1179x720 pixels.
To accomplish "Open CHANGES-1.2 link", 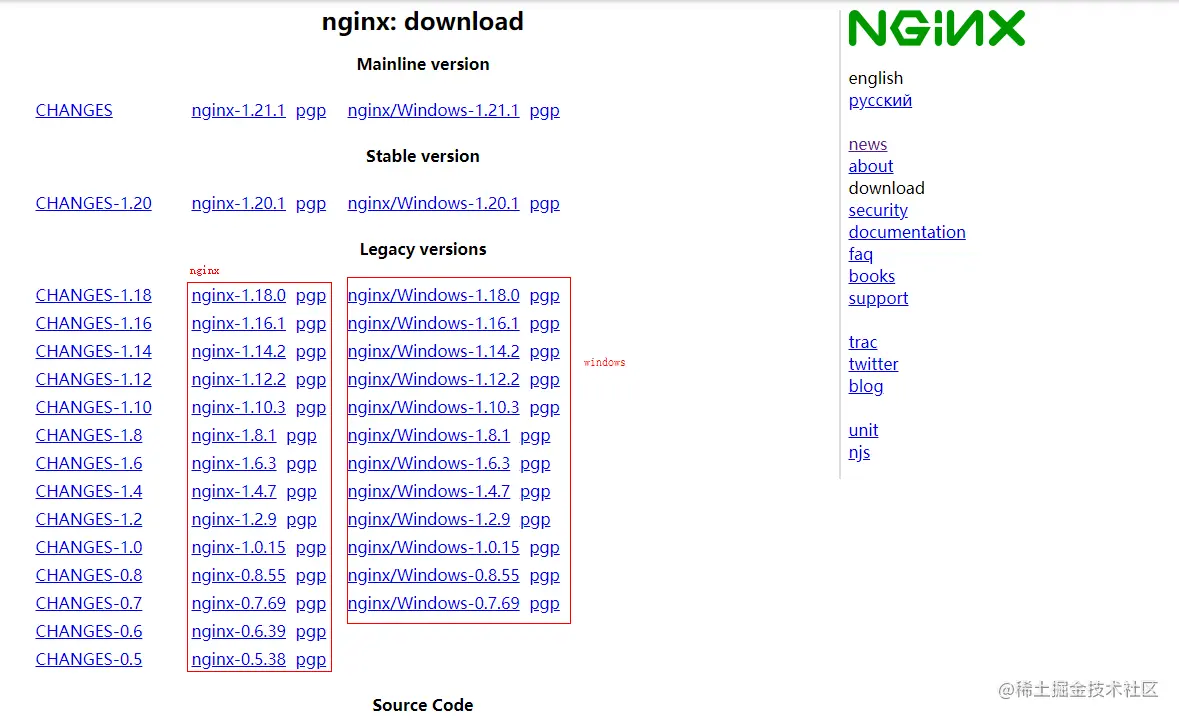I will tap(89, 519).
